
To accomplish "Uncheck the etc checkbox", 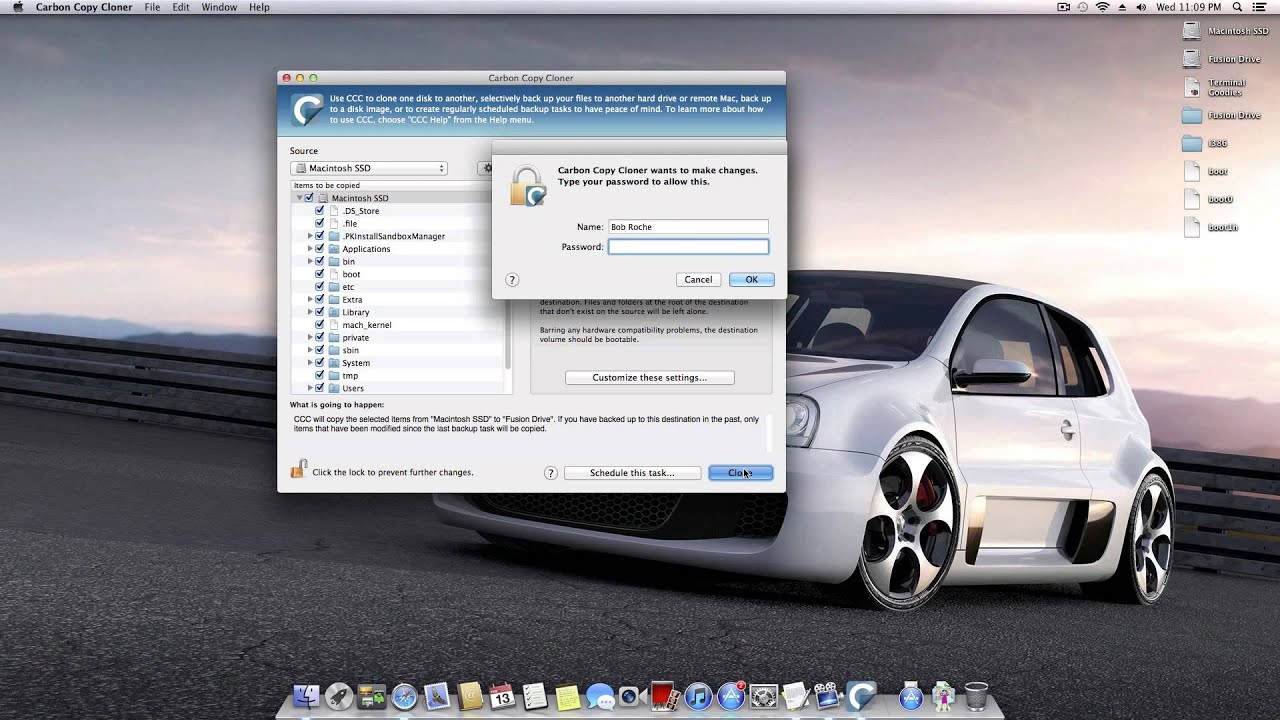I will click(320, 287).
